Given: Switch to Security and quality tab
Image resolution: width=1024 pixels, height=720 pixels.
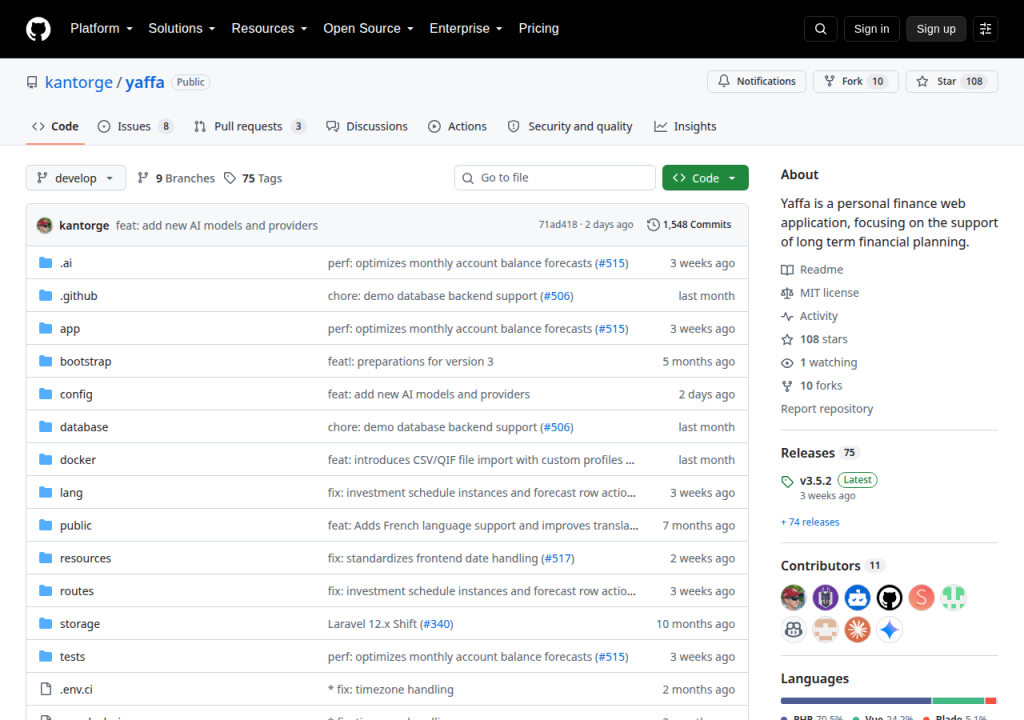Looking at the screenshot, I should (x=569, y=127).
